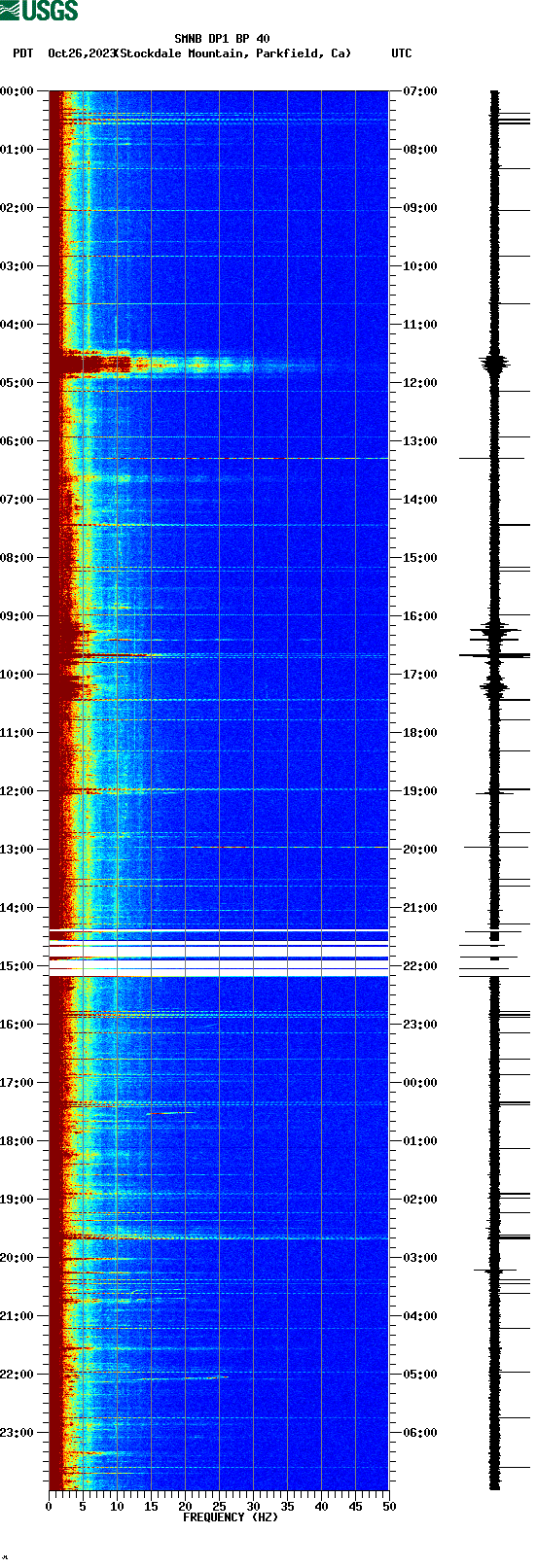
Task: Click the date text 'Oct26,2023'
Action: [x=82, y=53]
